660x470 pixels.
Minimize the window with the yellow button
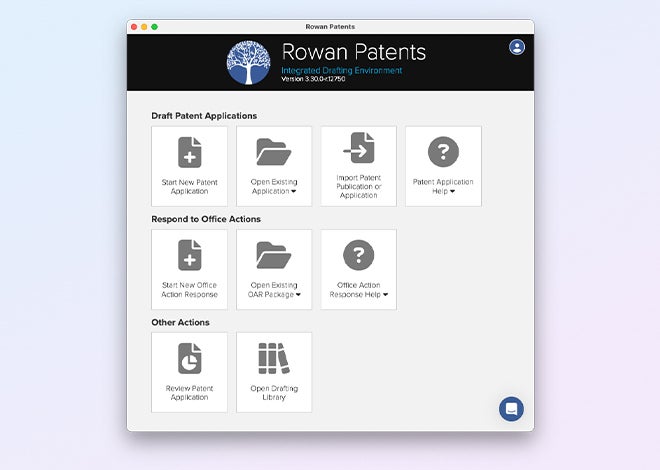pyautogui.click(x=144, y=27)
